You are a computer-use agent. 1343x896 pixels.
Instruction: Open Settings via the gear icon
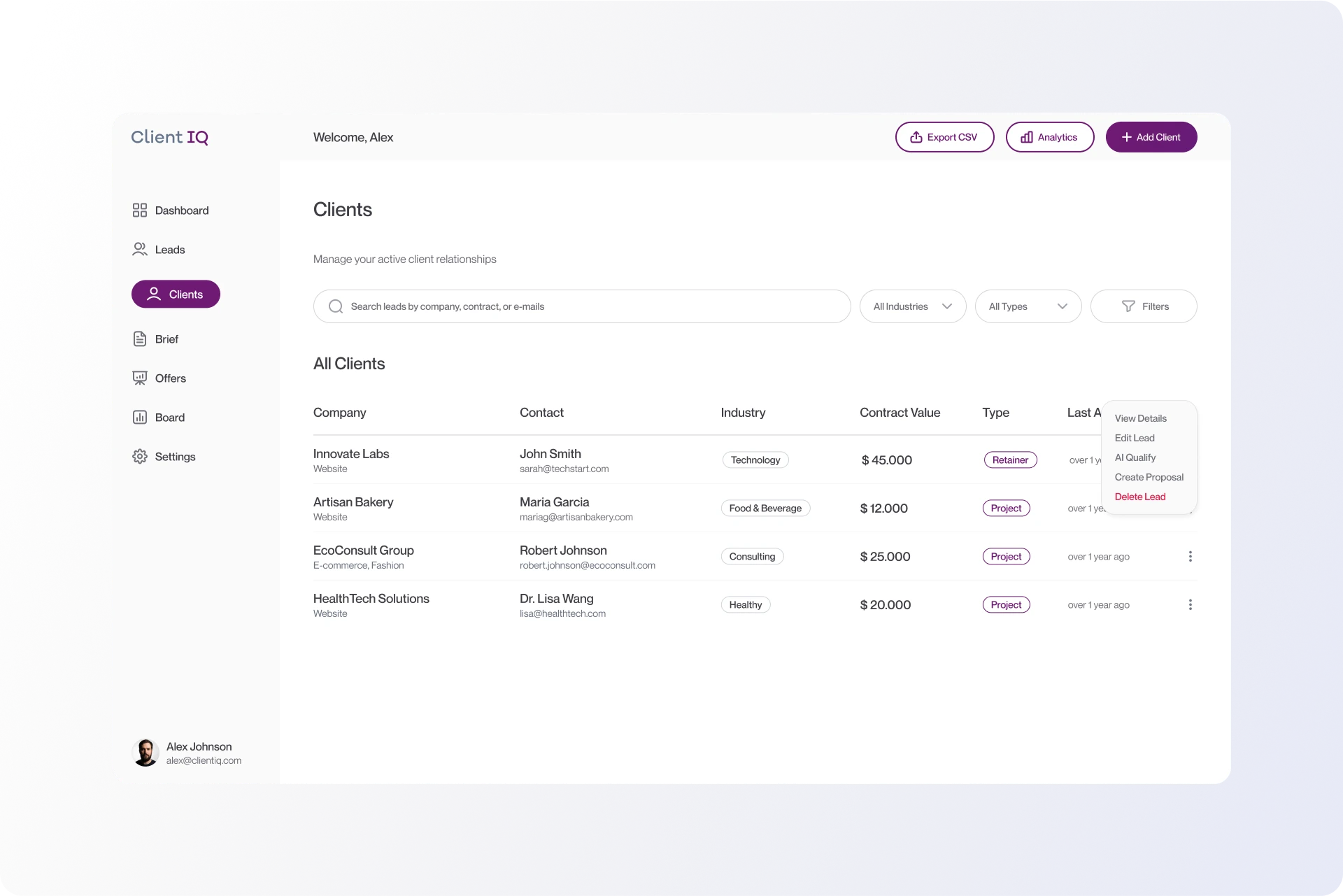coord(140,456)
